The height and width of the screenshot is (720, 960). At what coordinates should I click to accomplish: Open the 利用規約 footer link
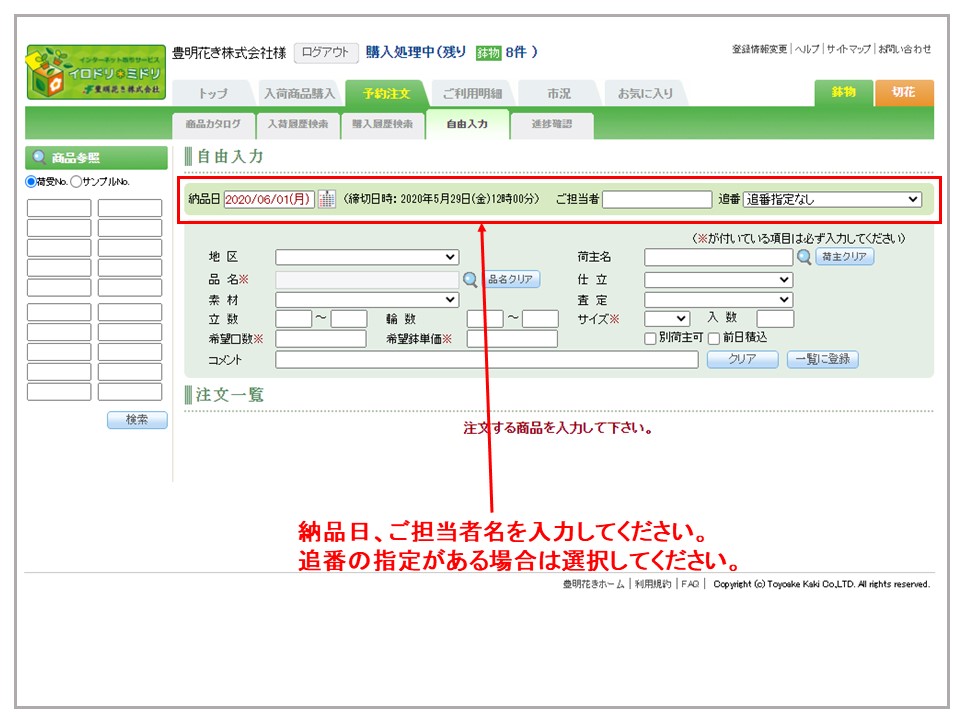pyautogui.click(x=652, y=584)
